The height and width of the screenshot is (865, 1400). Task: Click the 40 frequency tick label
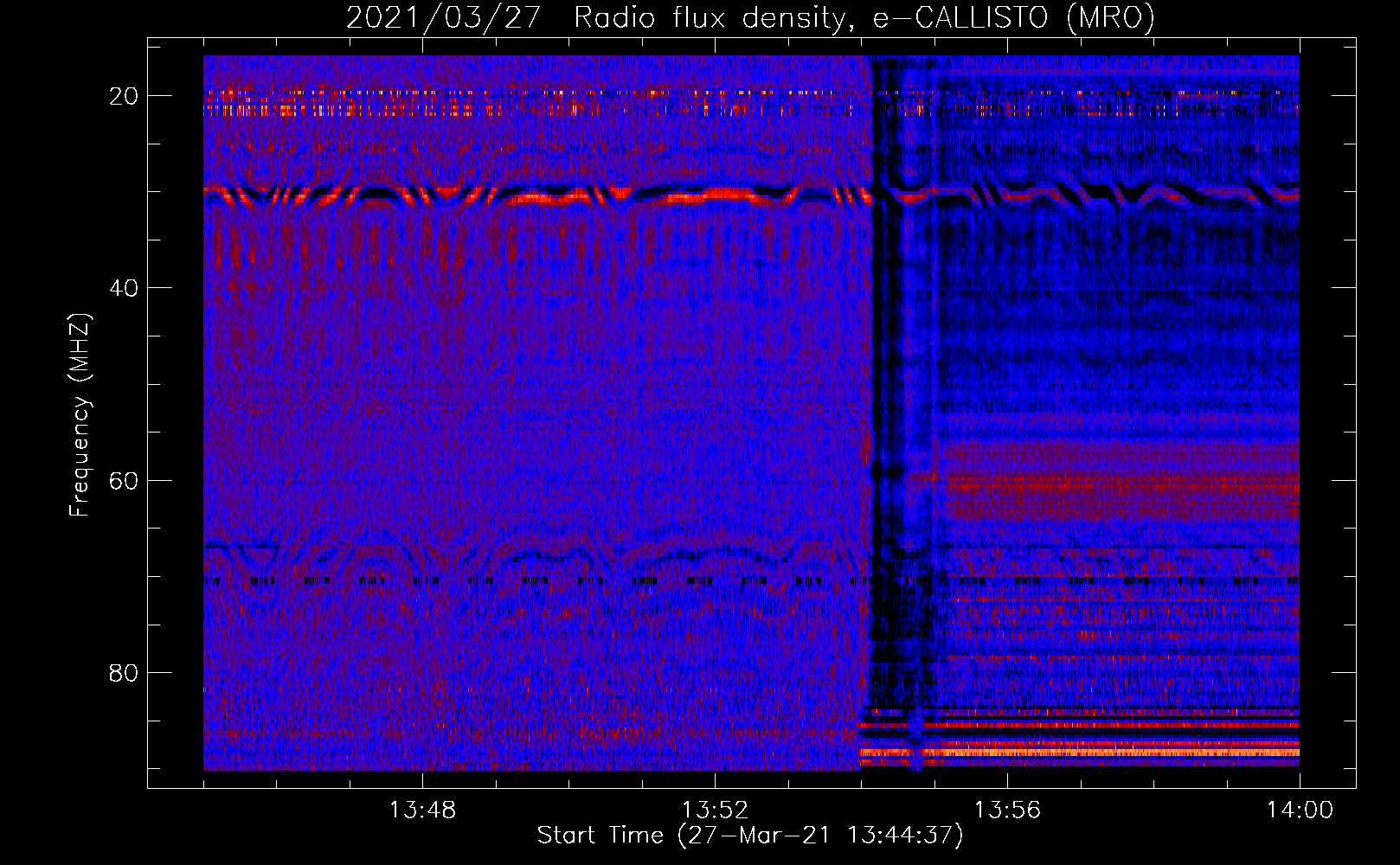point(124,287)
